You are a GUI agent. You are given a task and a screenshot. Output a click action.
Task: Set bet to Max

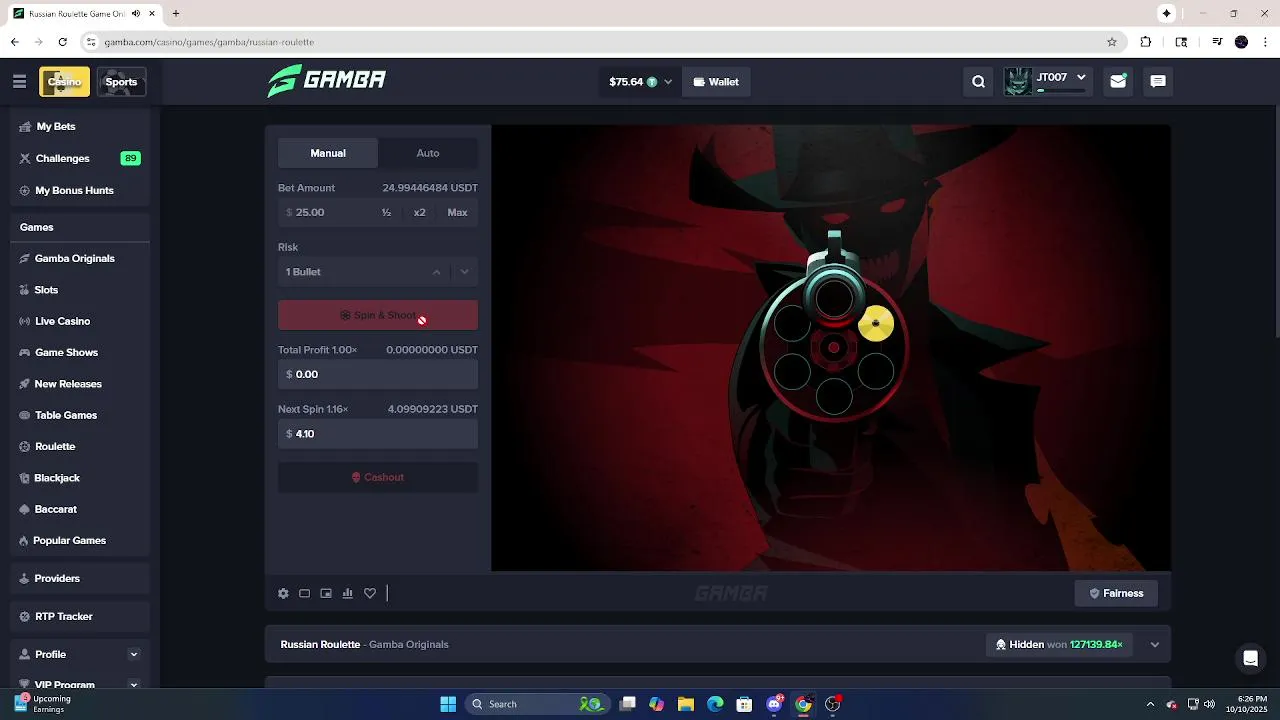point(457,212)
